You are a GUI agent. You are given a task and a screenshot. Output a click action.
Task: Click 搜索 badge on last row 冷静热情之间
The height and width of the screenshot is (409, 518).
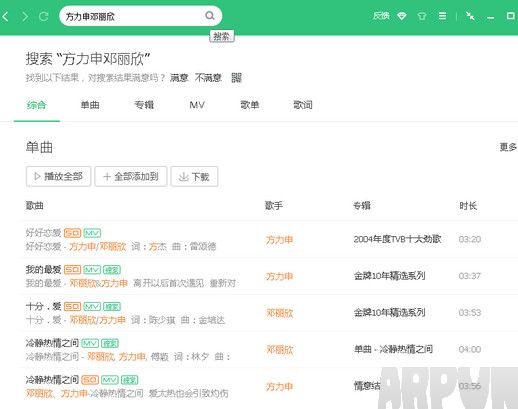click(x=129, y=380)
